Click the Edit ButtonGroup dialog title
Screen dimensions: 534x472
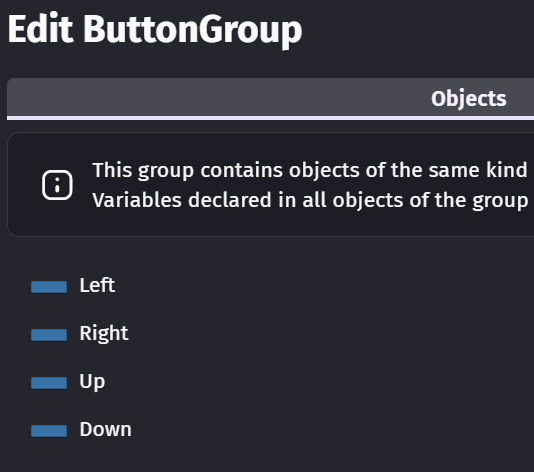click(x=155, y=31)
